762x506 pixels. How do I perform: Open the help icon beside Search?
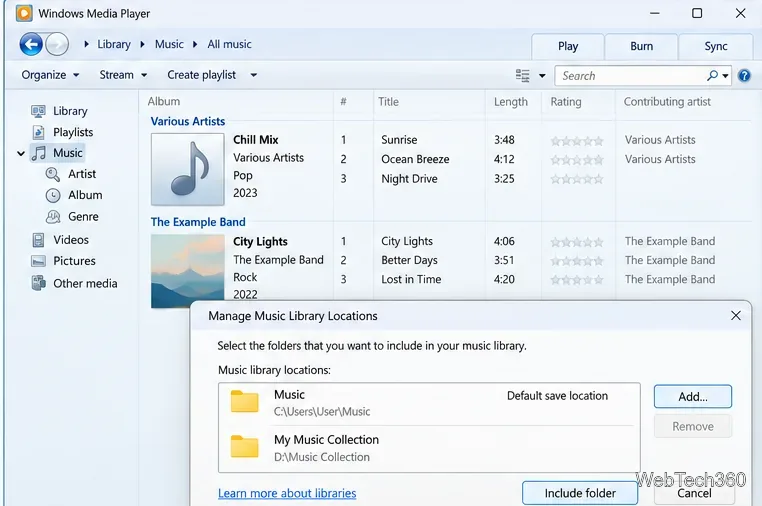pyautogui.click(x=744, y=76)
